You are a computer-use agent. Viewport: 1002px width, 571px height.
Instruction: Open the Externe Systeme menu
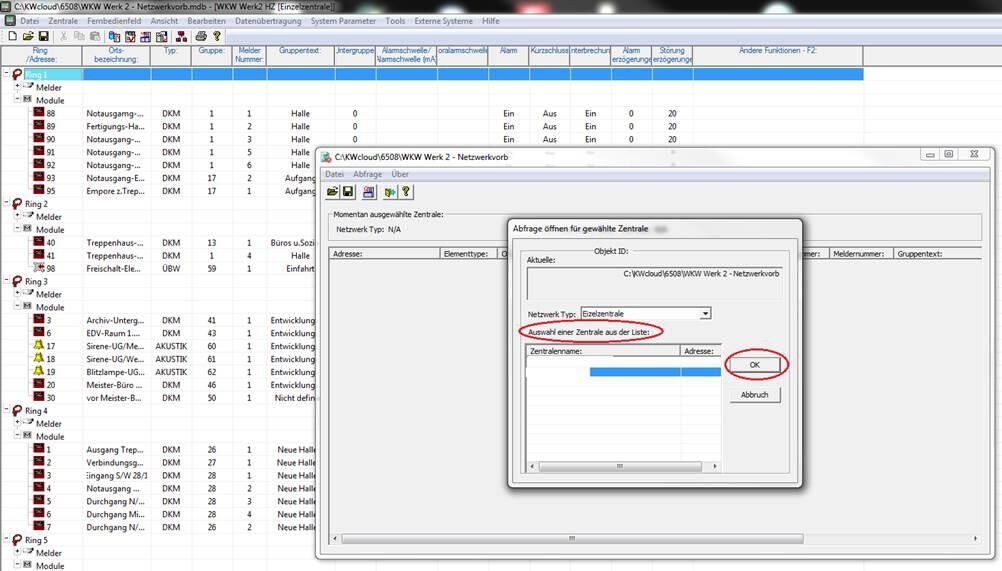pos(443,21)
